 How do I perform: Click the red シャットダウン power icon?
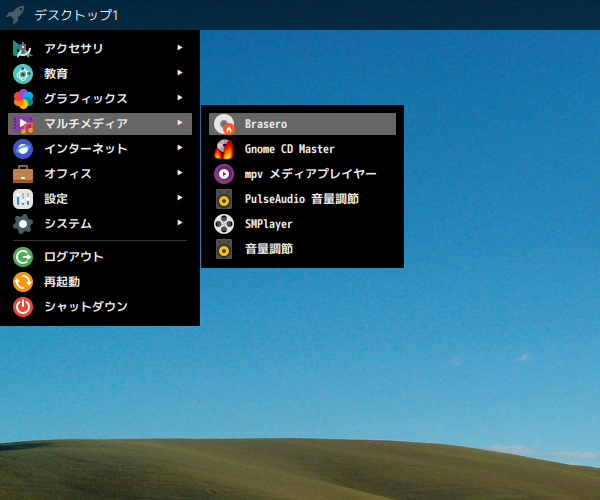pyautogui.click(x=23, y=307)
